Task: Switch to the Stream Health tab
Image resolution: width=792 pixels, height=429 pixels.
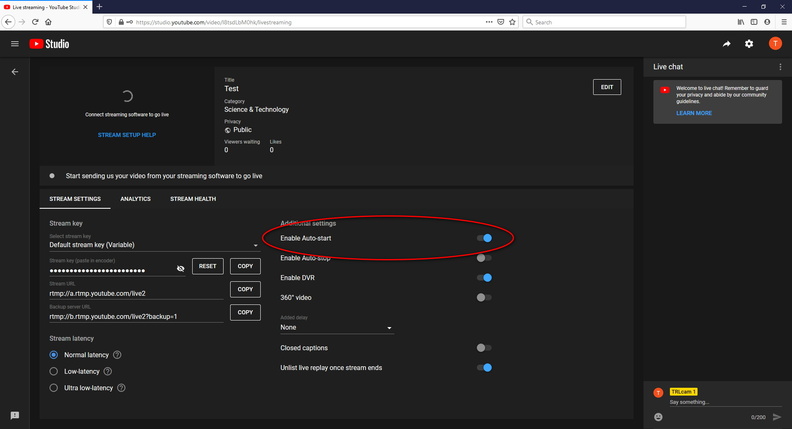Action: [x=193, y=199]
